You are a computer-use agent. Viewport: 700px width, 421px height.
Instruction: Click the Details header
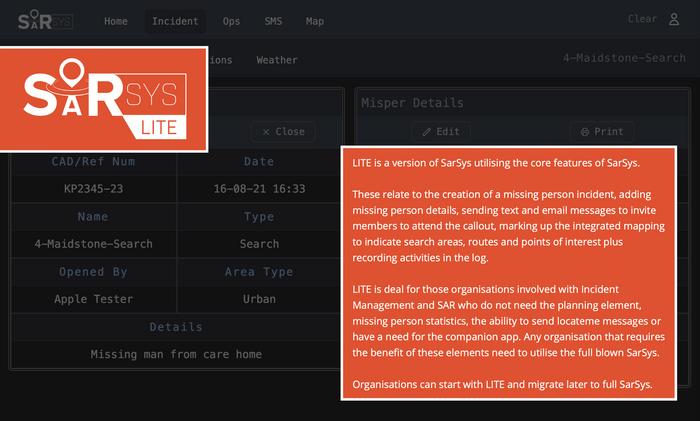tap(176, 327)
